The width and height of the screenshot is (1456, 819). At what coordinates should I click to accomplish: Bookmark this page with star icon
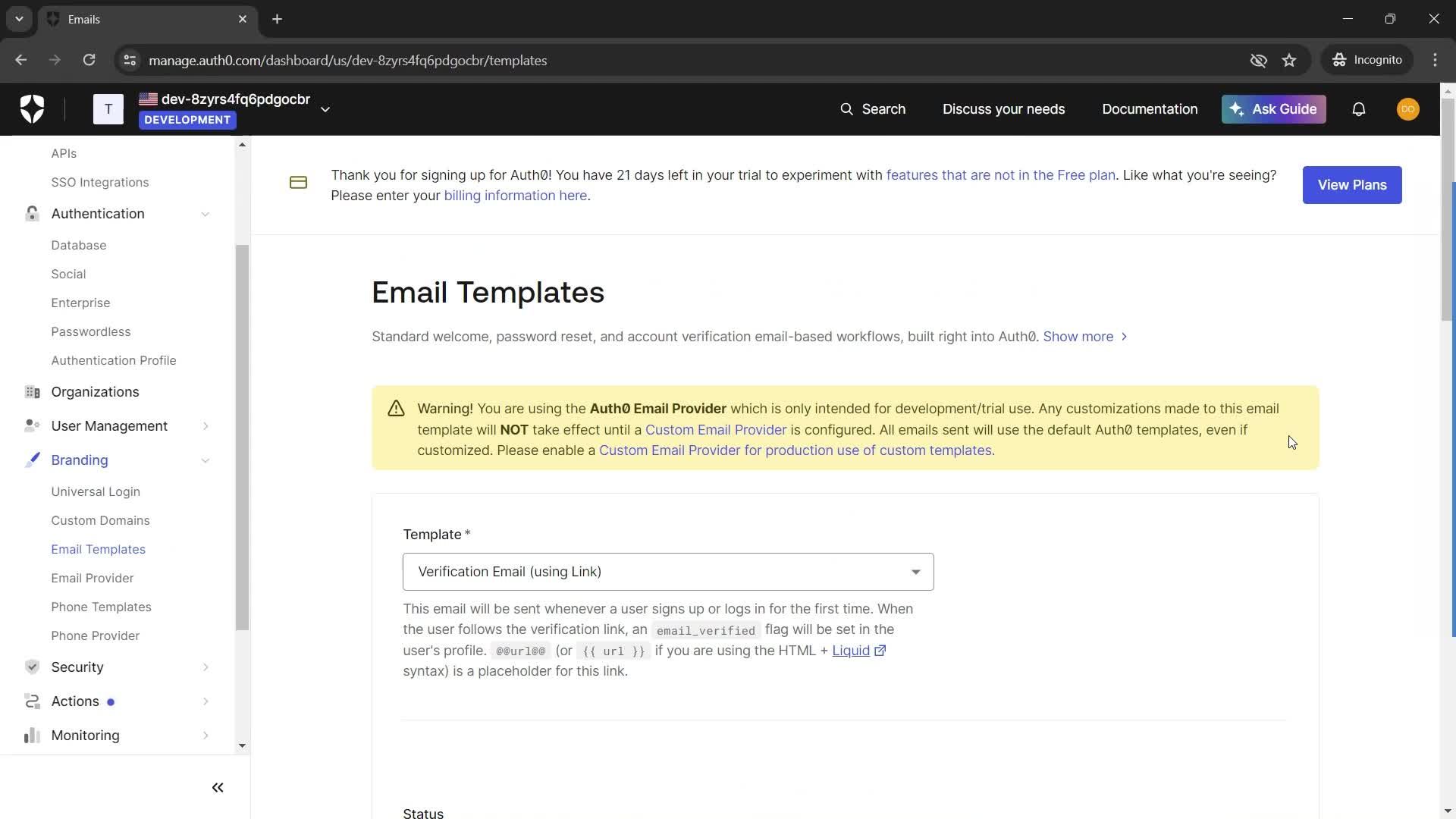tap(1289, 60)
